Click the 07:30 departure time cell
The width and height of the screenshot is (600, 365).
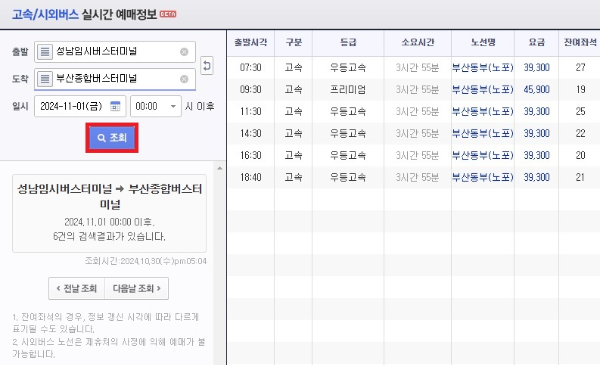coord(251,68)
